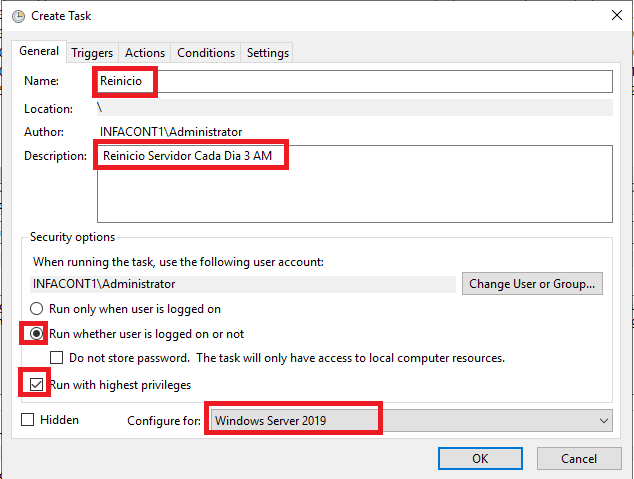Click Cancel button
This screenshot has height=479, width=634.
coord(579,458)
